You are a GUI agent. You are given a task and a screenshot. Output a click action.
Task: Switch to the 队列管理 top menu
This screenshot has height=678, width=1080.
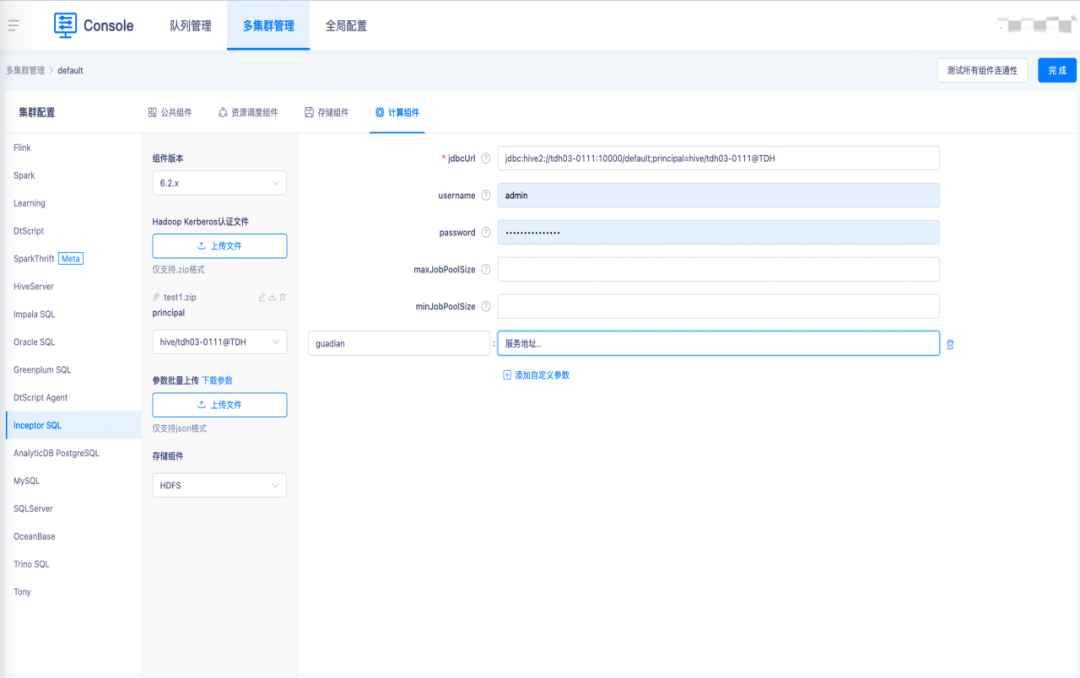click(x=190, y=26)
